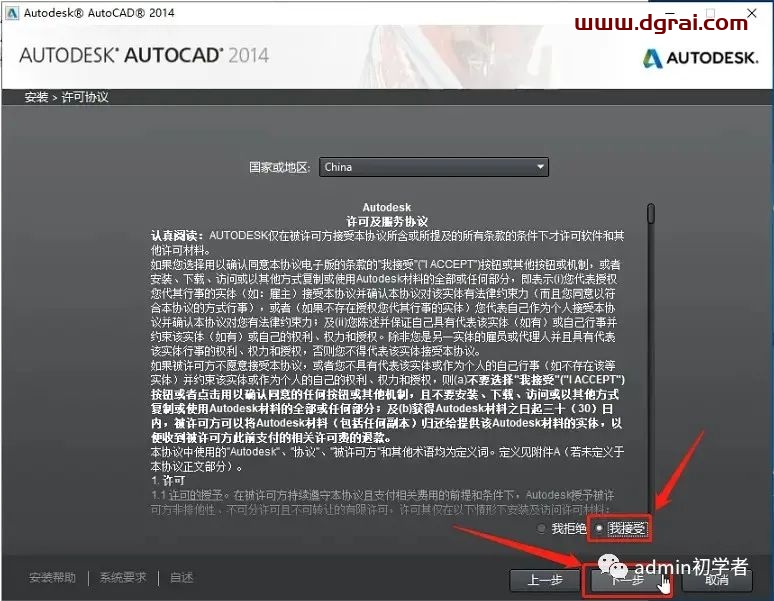Open the 安装帮助 link
The height and width of the screenshot is (601, 774).
52,577
